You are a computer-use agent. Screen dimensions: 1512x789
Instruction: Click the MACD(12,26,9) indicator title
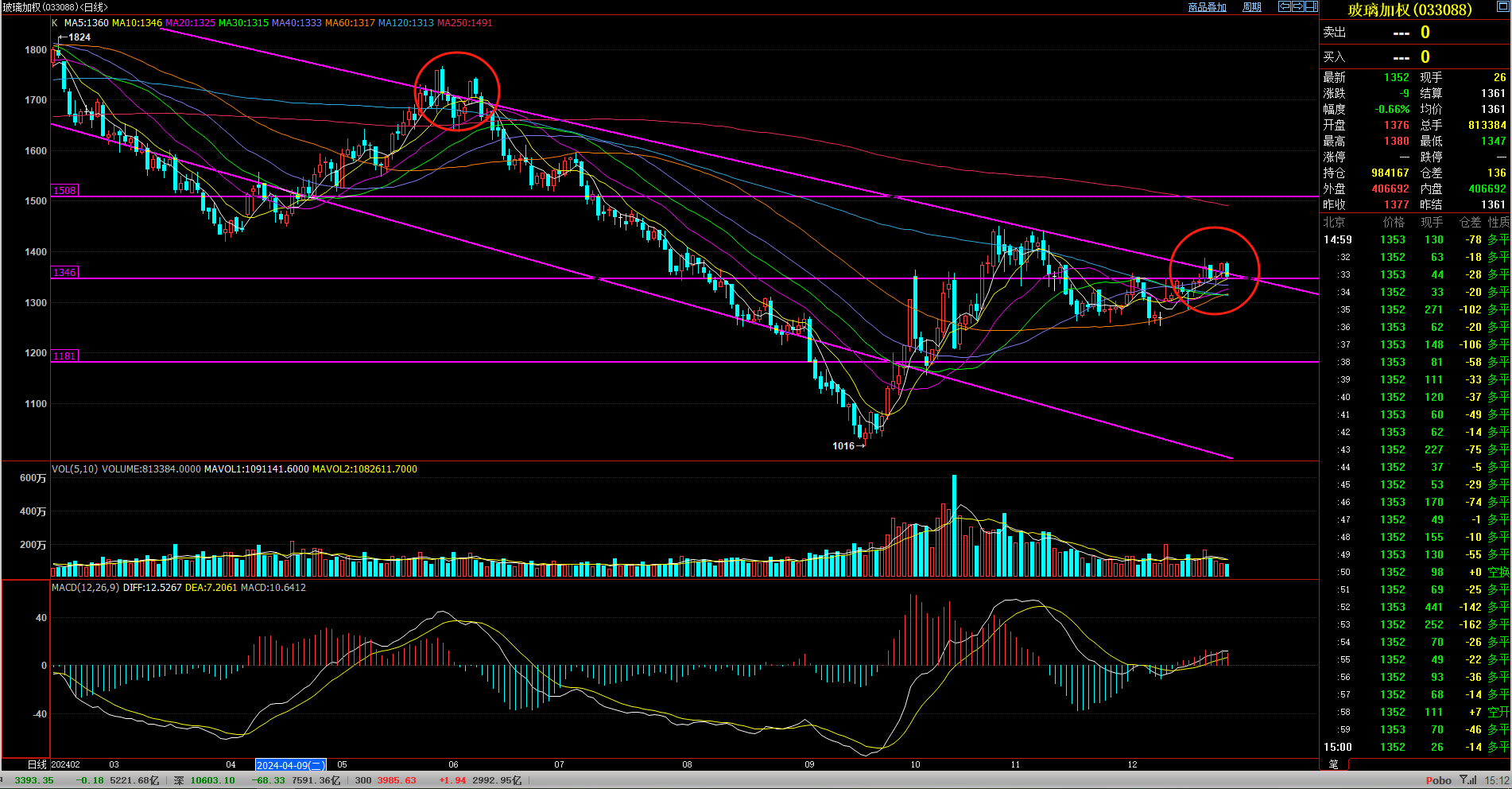click(86, 588)
